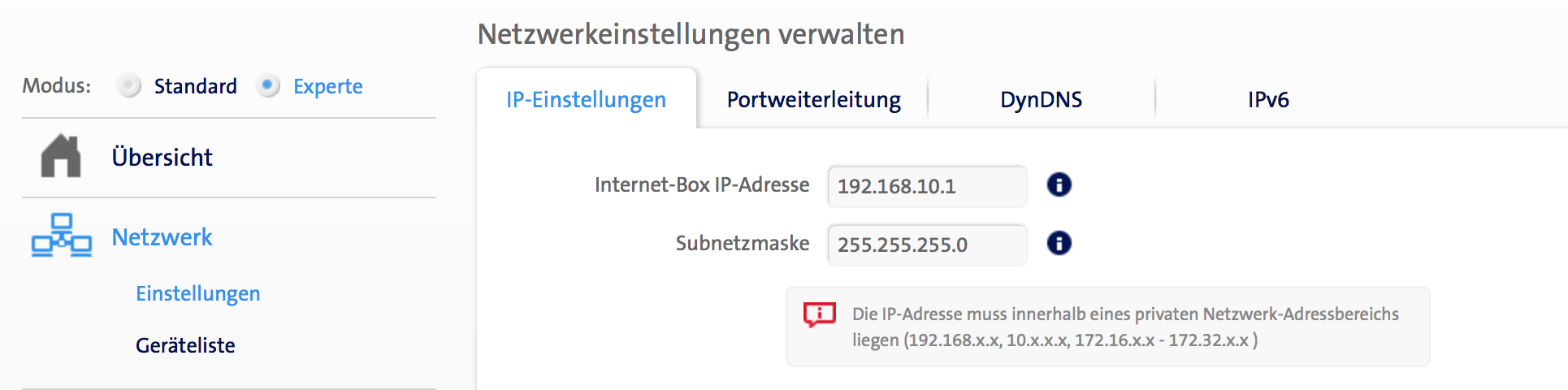Open Einstellungen under Netzwerk

pyautogui.click(x=197, y=293)
